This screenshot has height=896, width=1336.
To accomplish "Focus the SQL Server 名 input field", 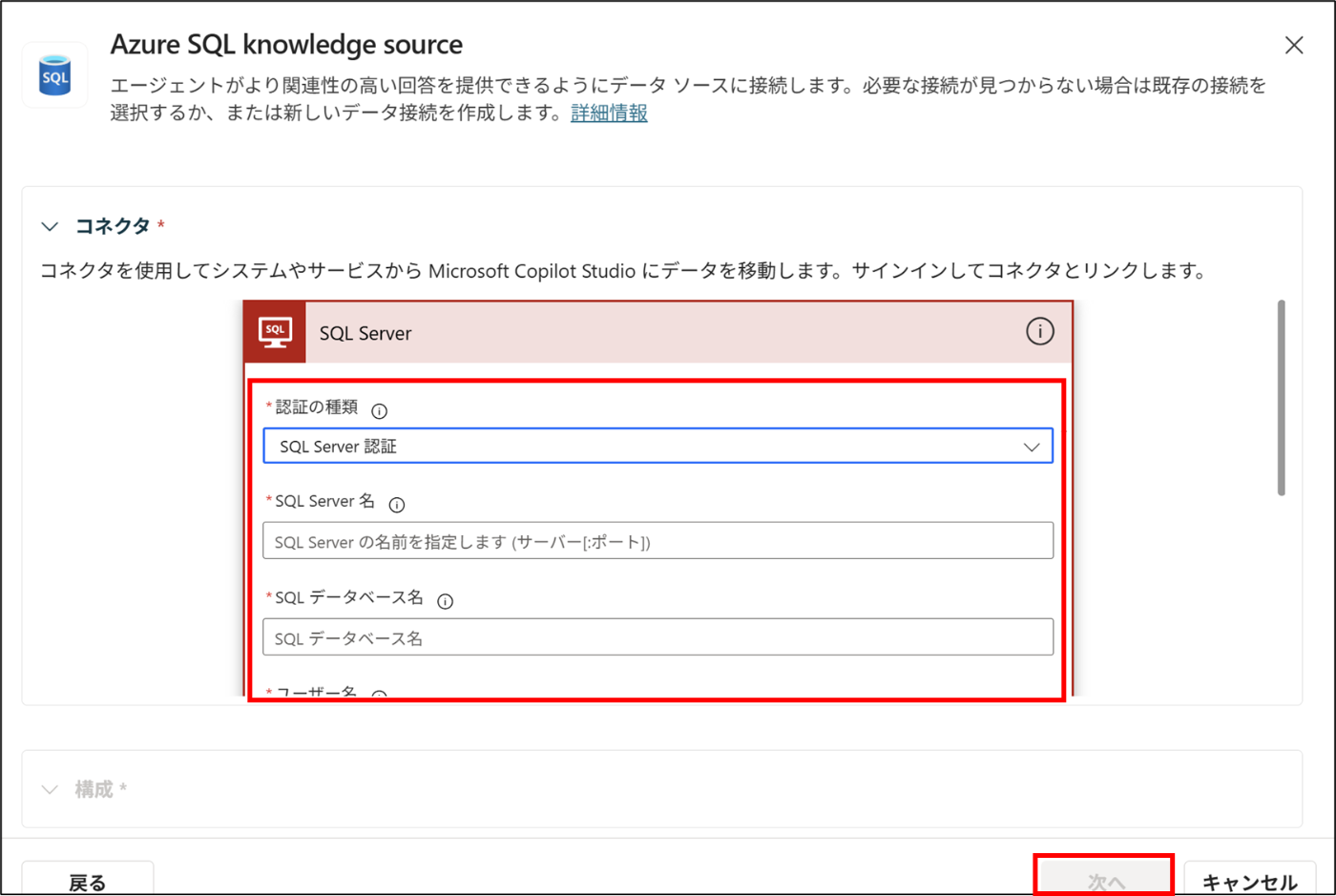I will (x=658, y=541).
